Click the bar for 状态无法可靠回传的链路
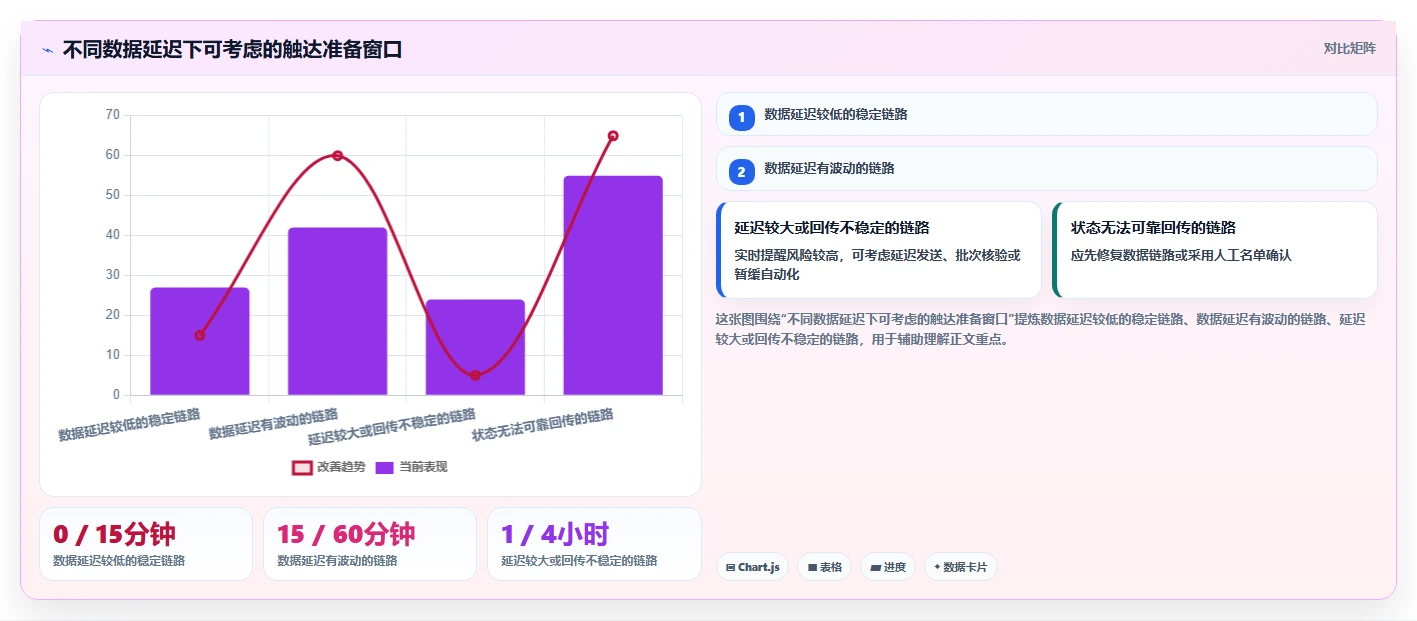 point(613,285)
